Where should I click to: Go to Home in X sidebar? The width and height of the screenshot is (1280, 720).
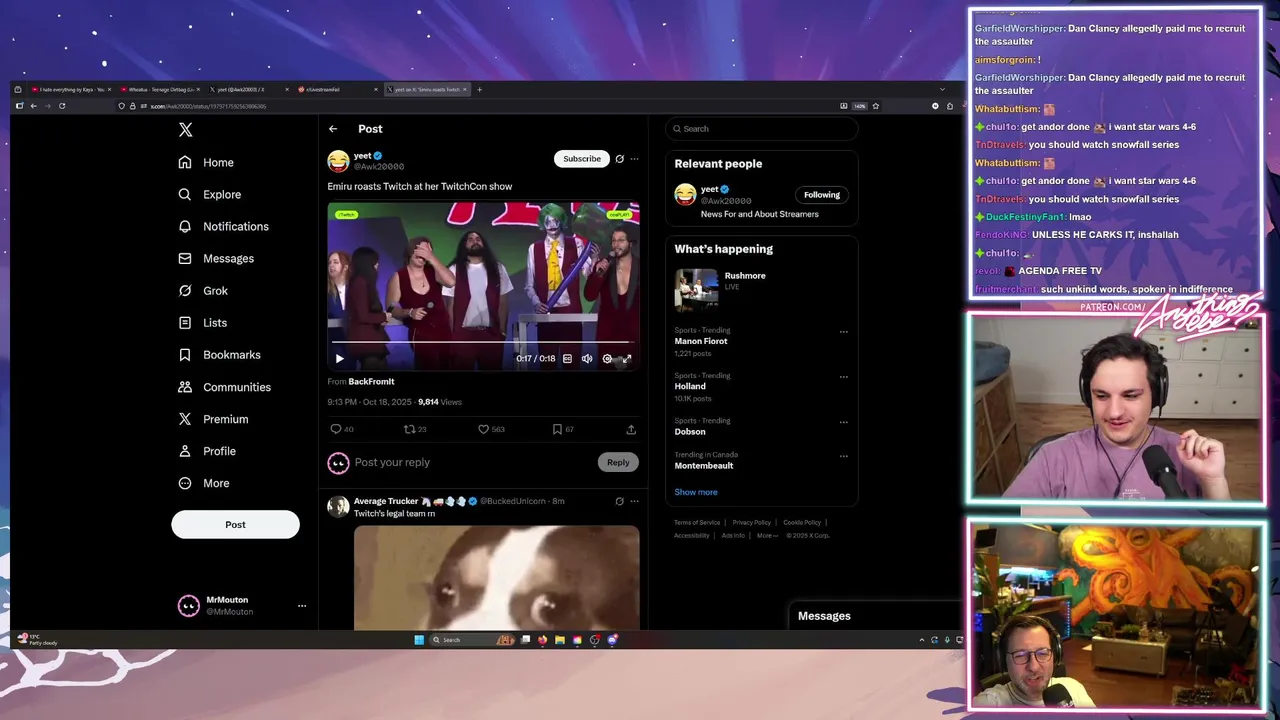tap(206, 162)
